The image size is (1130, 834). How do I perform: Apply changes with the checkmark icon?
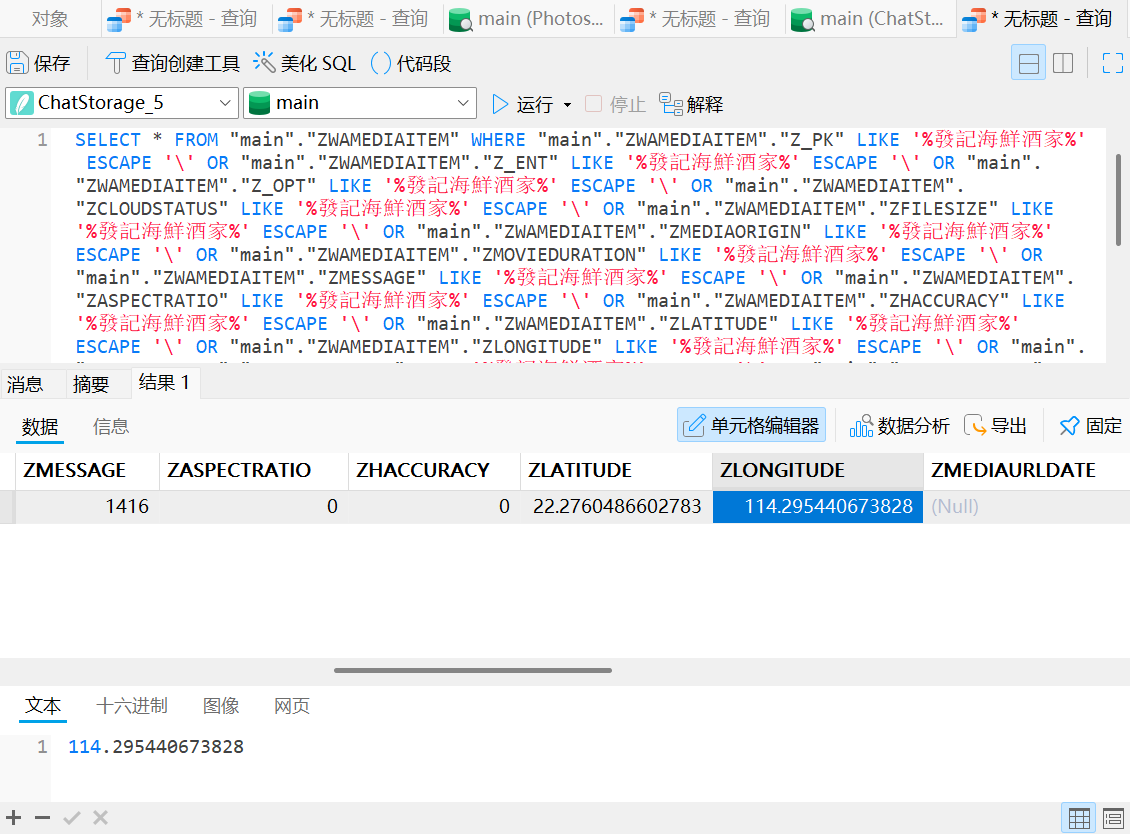[x=71, y=817]
